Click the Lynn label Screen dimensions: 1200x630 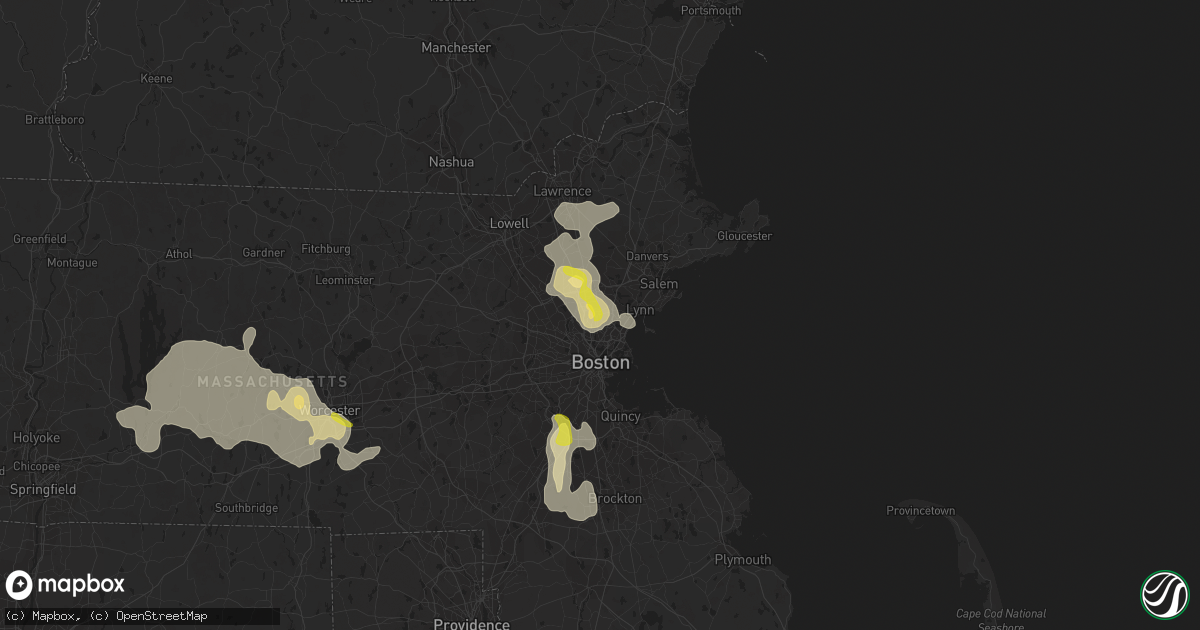(640, 310)
